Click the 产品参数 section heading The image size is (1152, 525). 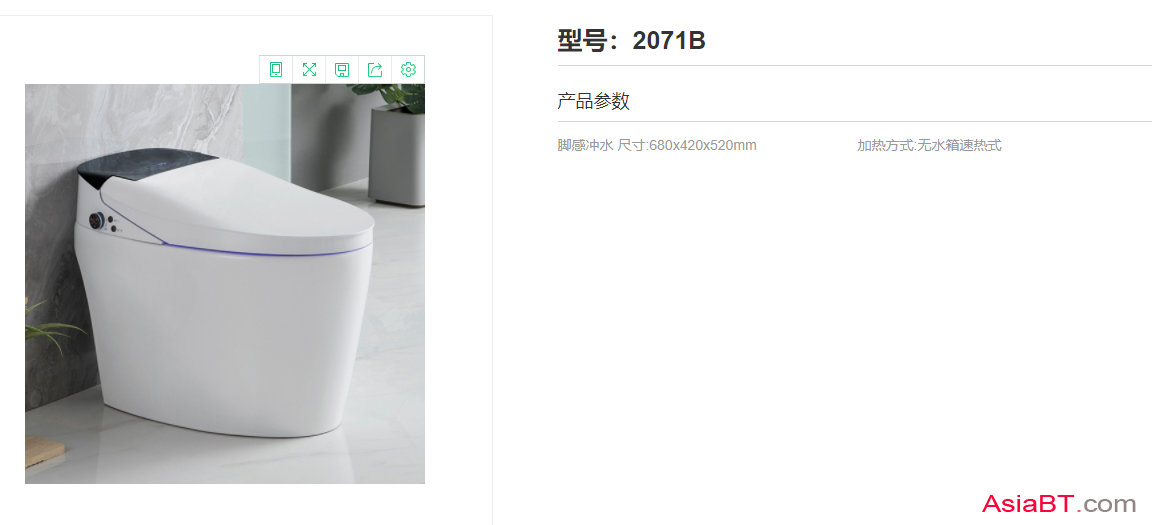[594, 101]
